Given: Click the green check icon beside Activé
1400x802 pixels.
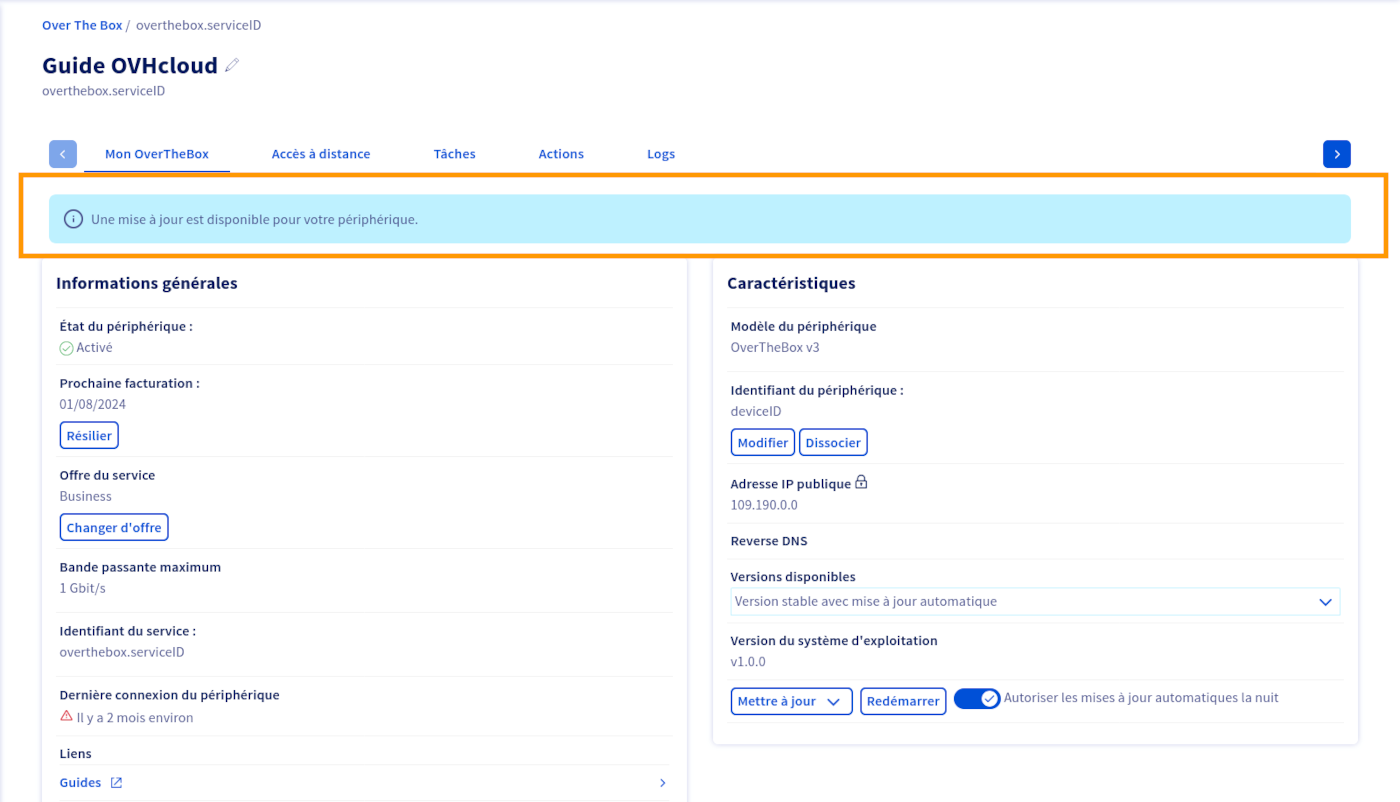Looking at the screenshot, I should point(66,348).
